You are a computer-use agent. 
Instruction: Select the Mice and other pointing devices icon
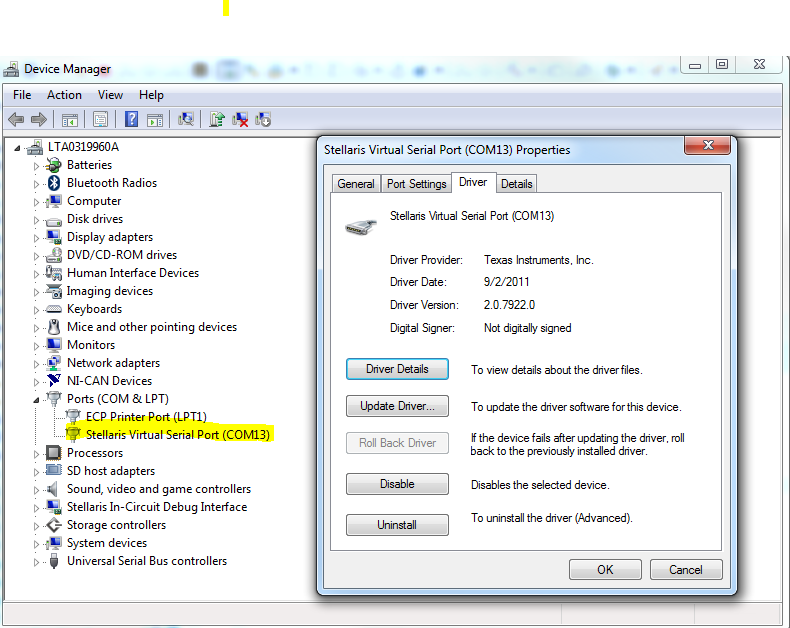point(54,327)
